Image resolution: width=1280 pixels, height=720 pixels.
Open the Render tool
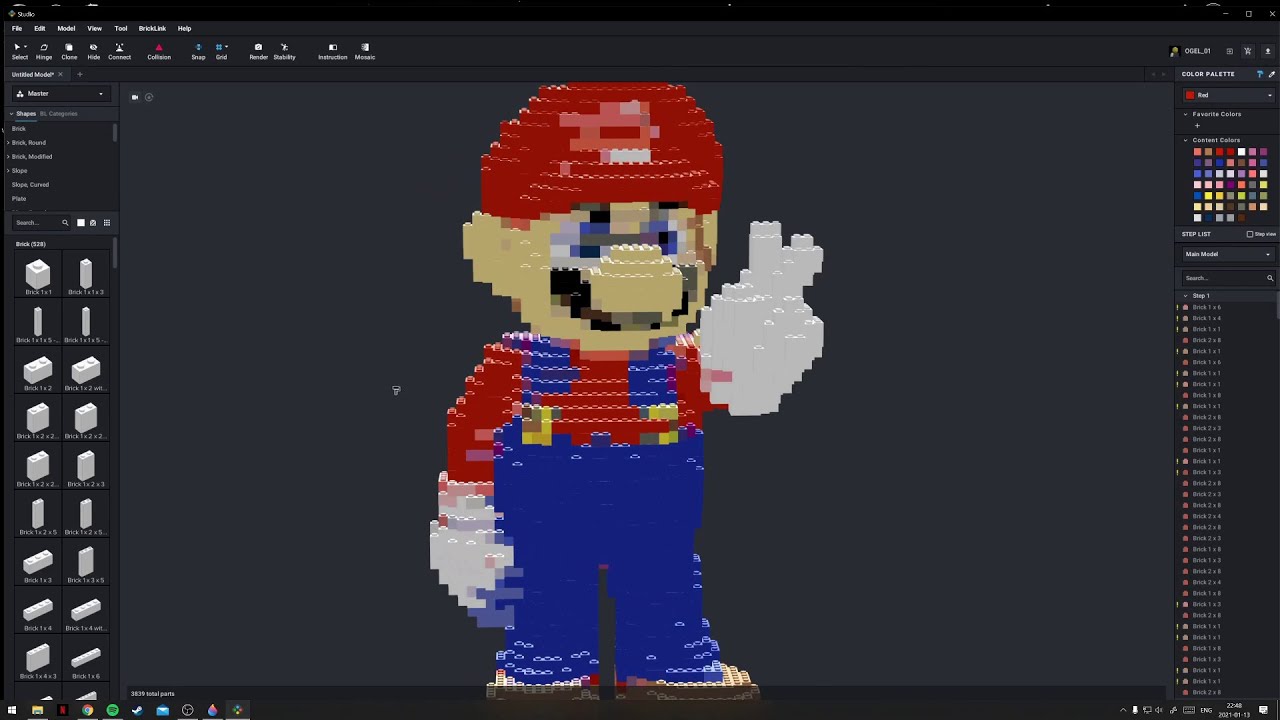tap(258, 51)
